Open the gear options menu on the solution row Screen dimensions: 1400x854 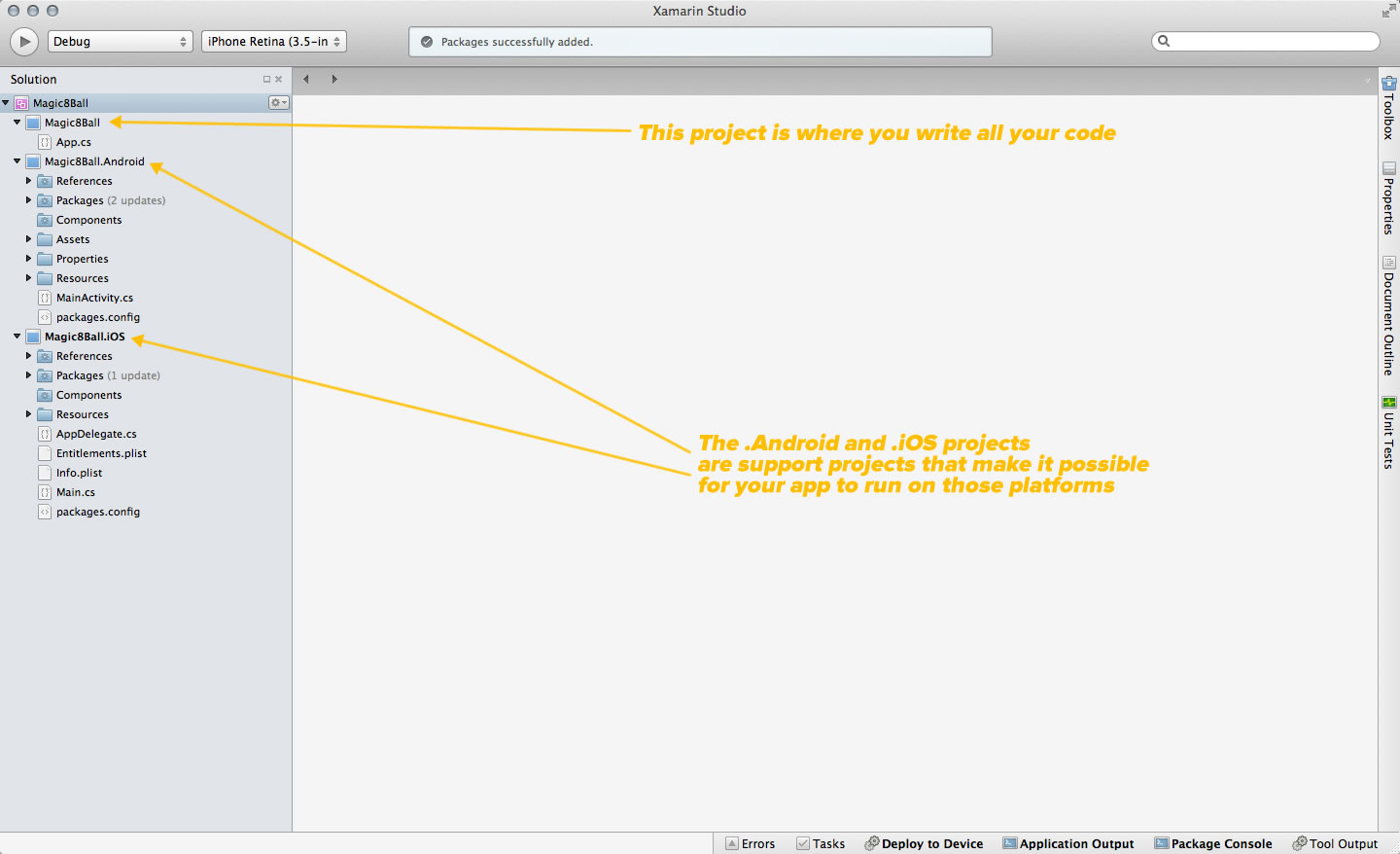279,103
